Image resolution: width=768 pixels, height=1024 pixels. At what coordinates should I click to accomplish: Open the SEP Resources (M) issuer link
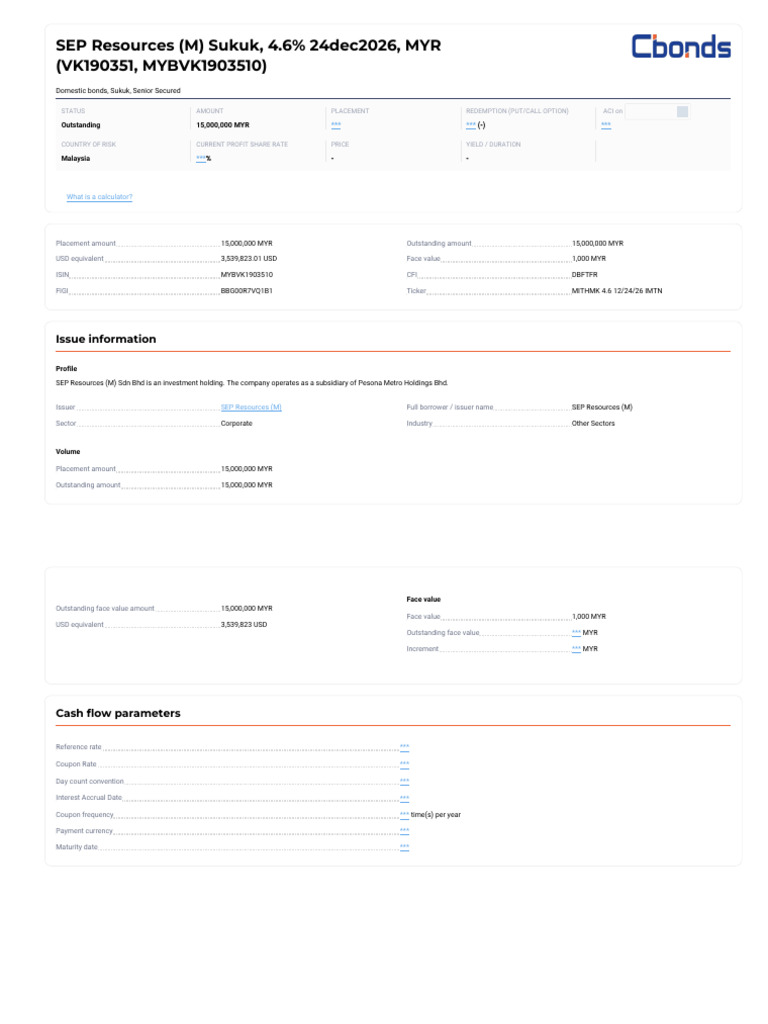tap(251, 407)
